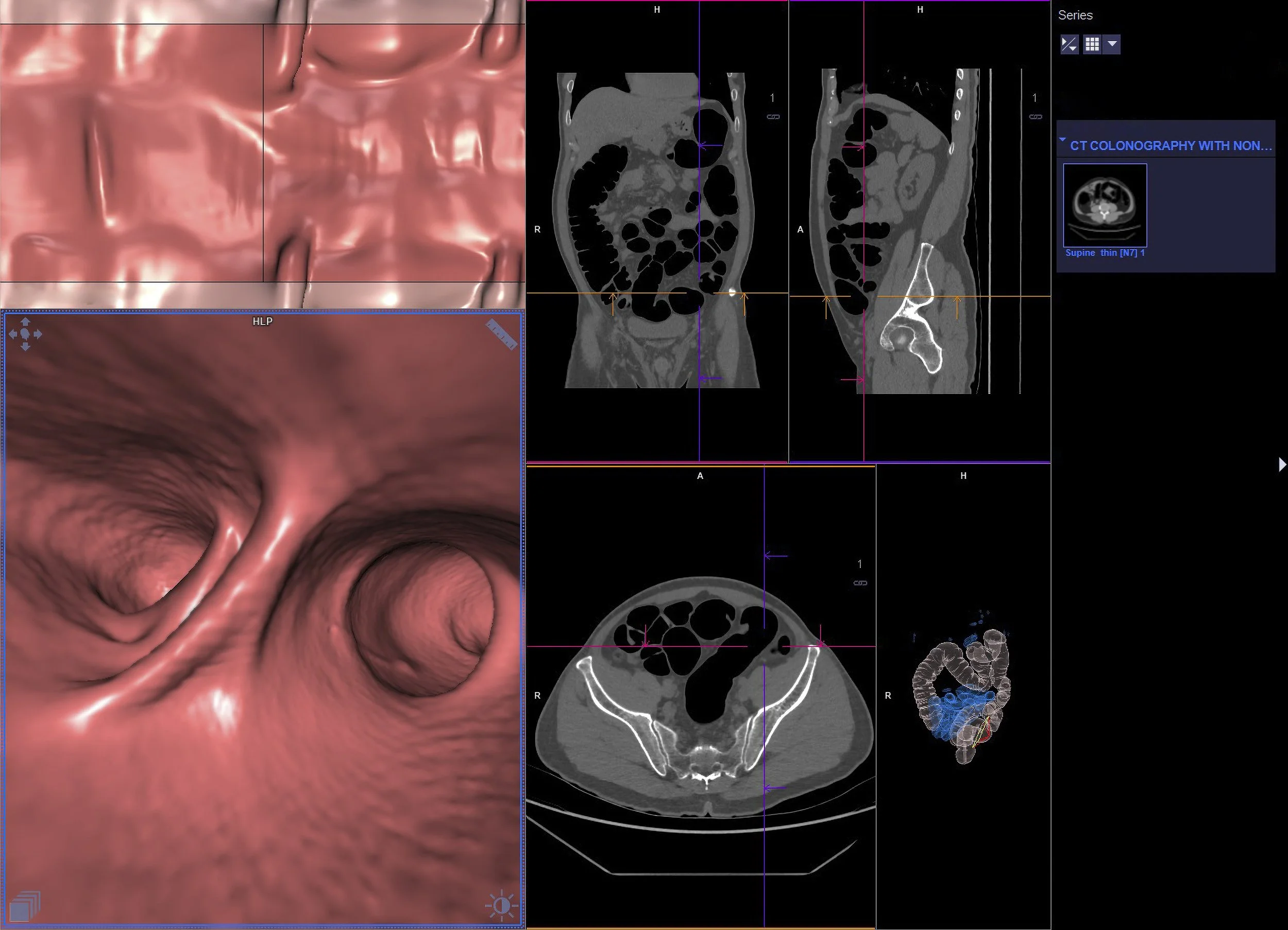The image size is (1288, 930).
Task: Select the Supine thin series thumbnail
Action: point(1105,205)
